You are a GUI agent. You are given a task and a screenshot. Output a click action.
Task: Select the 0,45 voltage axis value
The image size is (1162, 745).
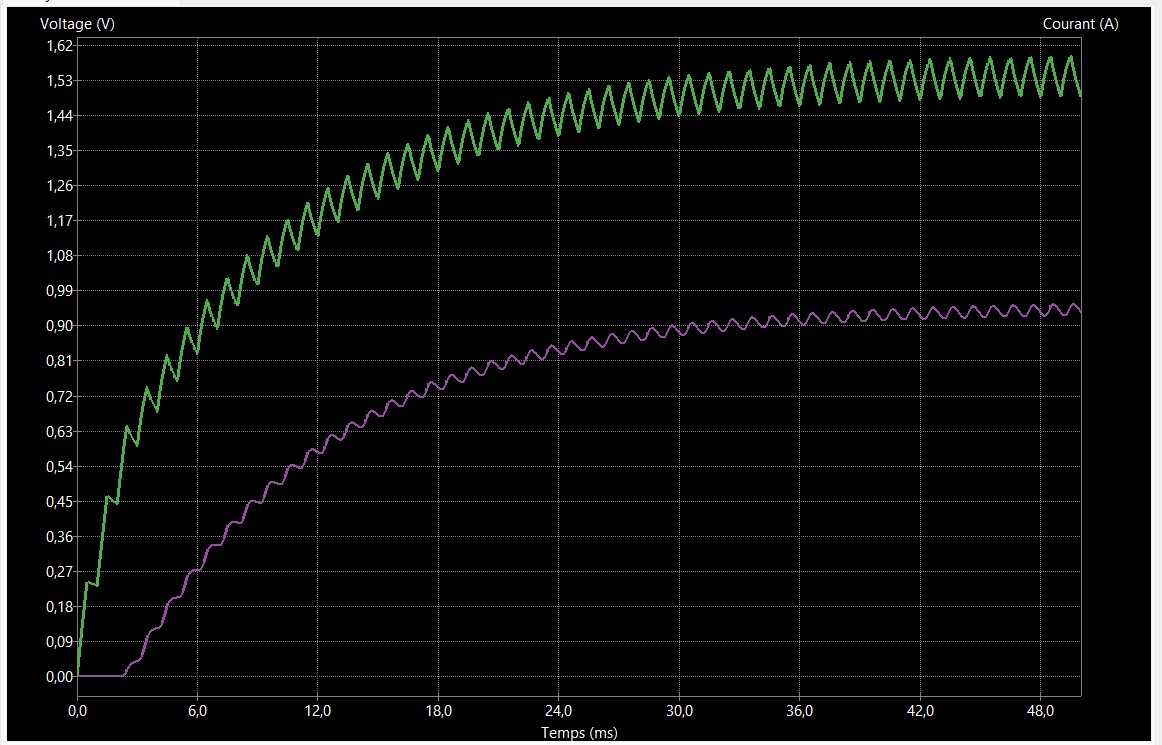[59, 502]
